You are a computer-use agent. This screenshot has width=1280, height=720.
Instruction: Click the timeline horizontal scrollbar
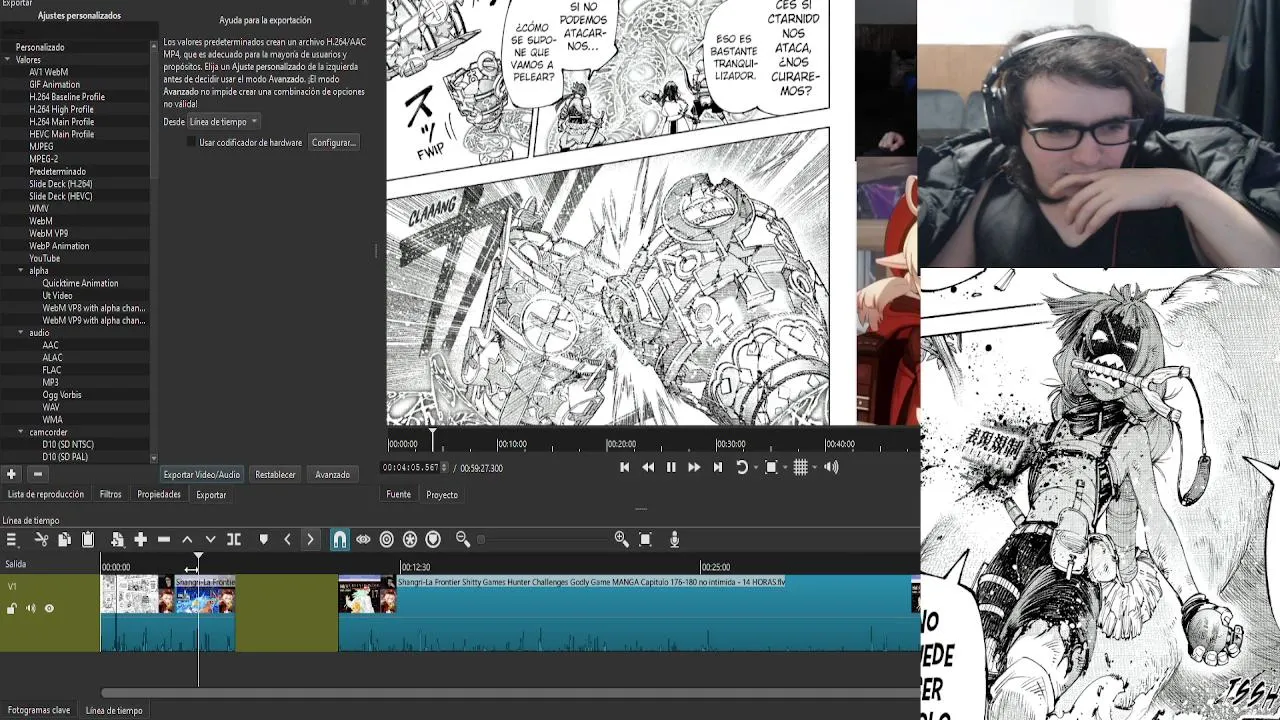click(x=510, y=692)
